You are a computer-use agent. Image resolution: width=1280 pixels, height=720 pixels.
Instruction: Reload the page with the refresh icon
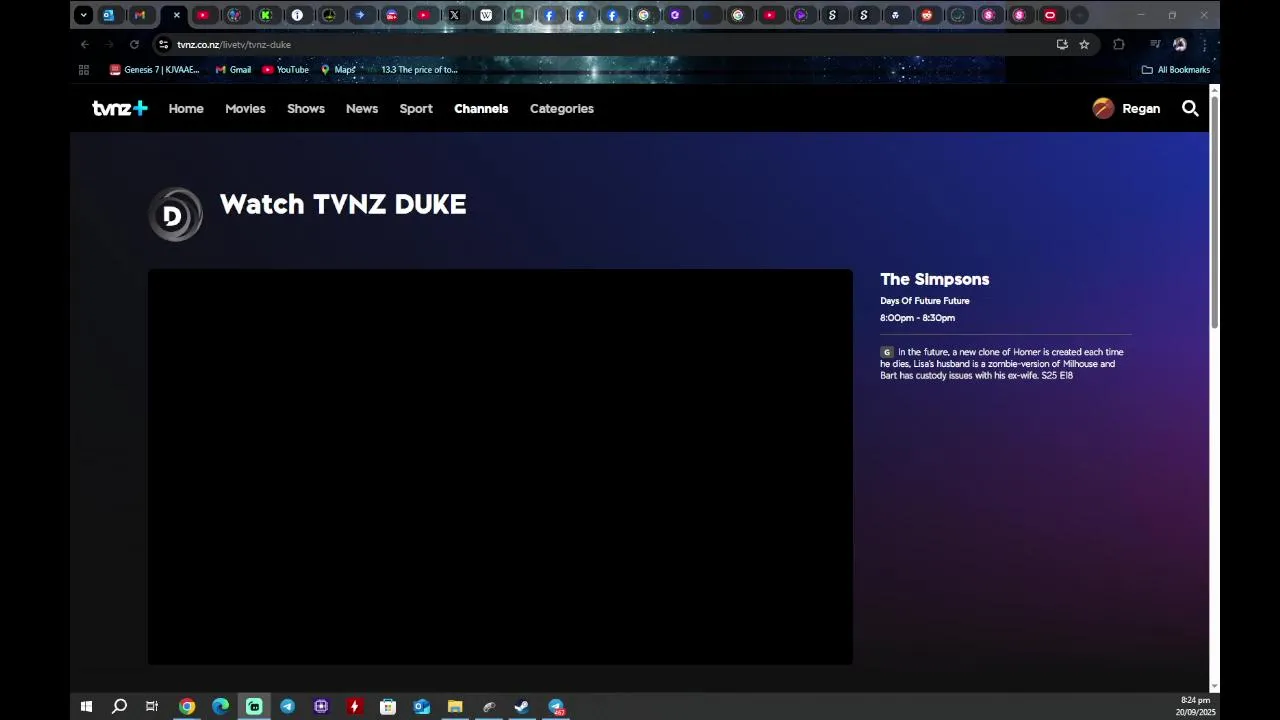tap(134, 44)
